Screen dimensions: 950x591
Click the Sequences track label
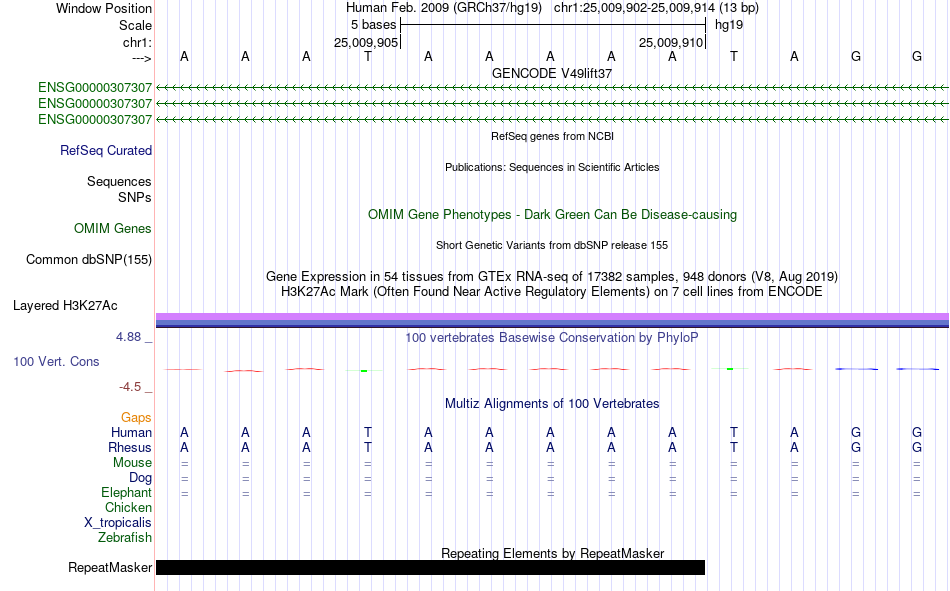click(x=119, y=181)
